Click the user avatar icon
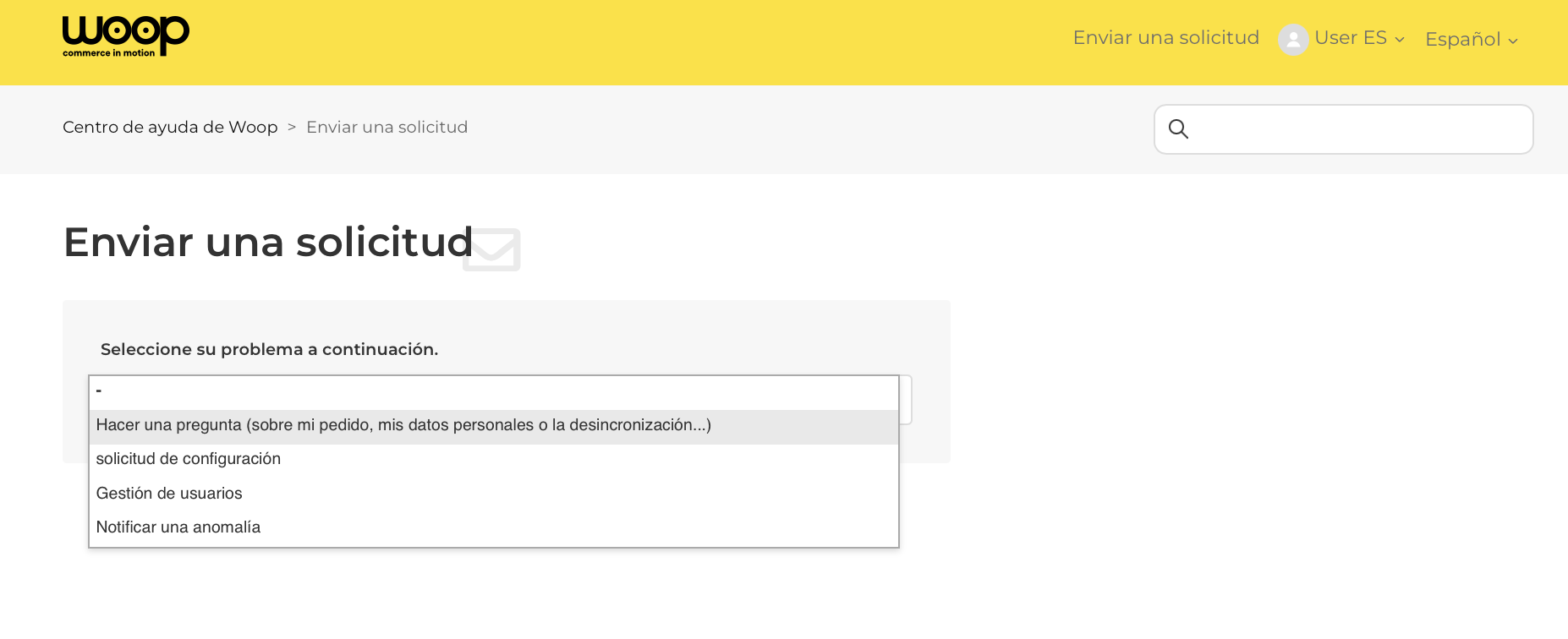 tap(1292, 39)
